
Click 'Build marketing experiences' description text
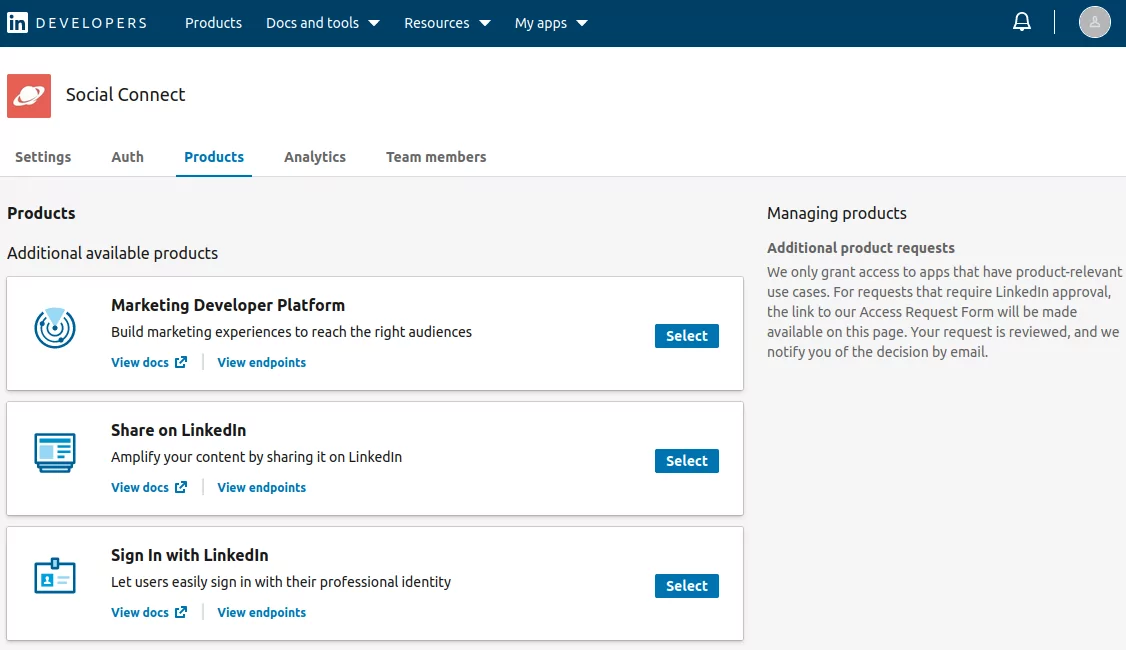click(291, 332)
